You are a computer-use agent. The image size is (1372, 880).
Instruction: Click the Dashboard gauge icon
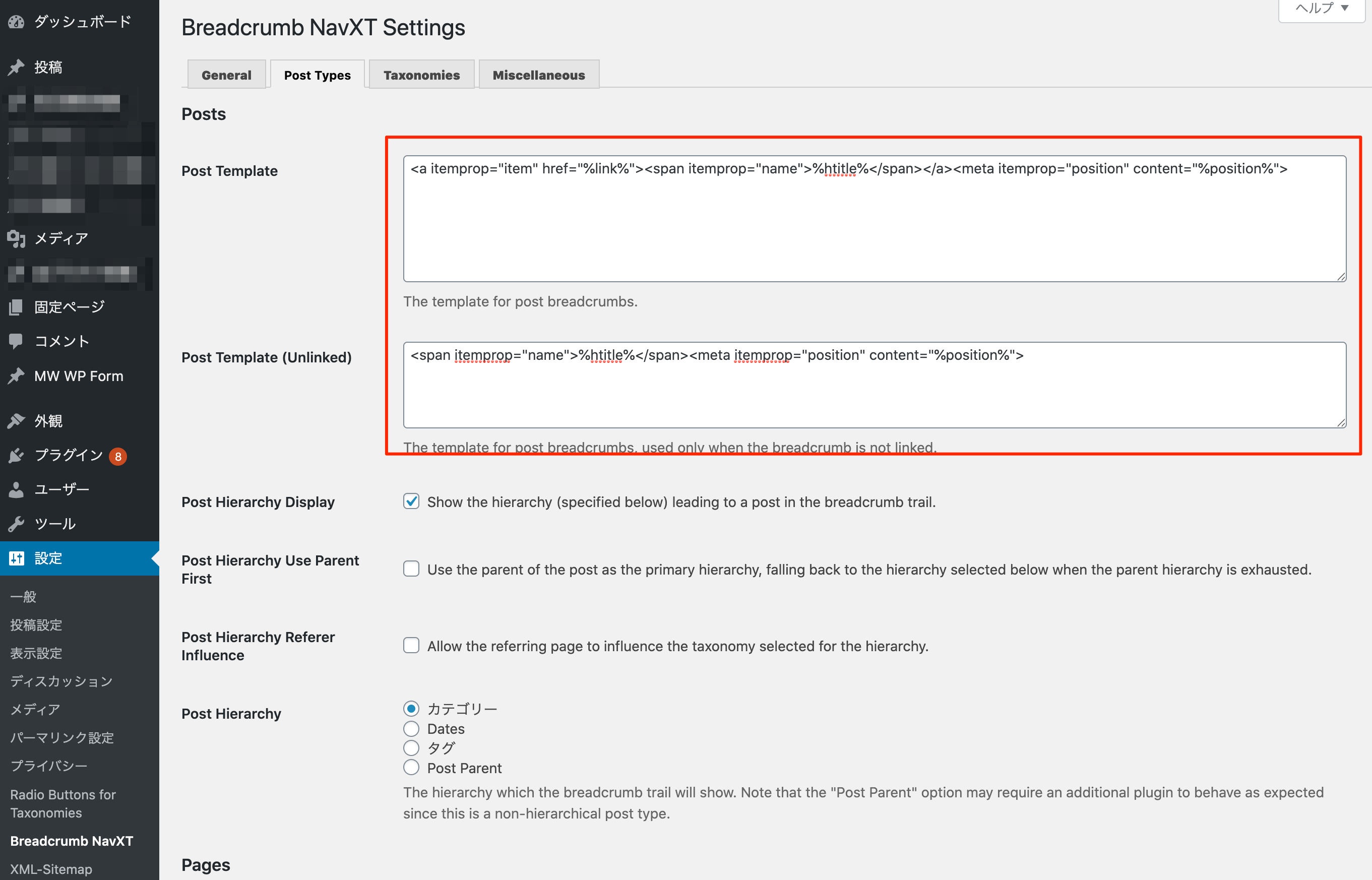17,22
